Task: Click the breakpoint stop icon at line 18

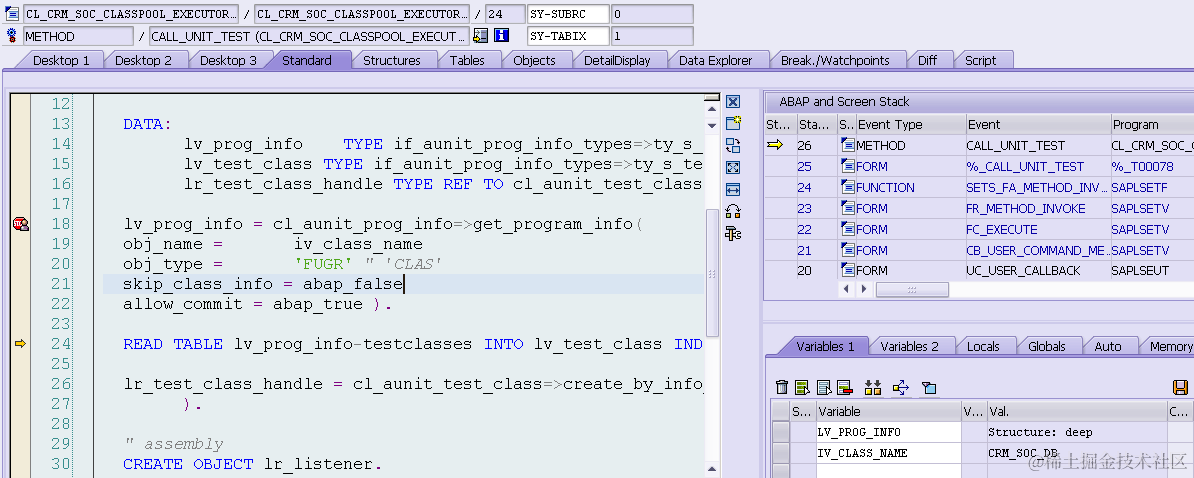Action: [x=21, y=223]
